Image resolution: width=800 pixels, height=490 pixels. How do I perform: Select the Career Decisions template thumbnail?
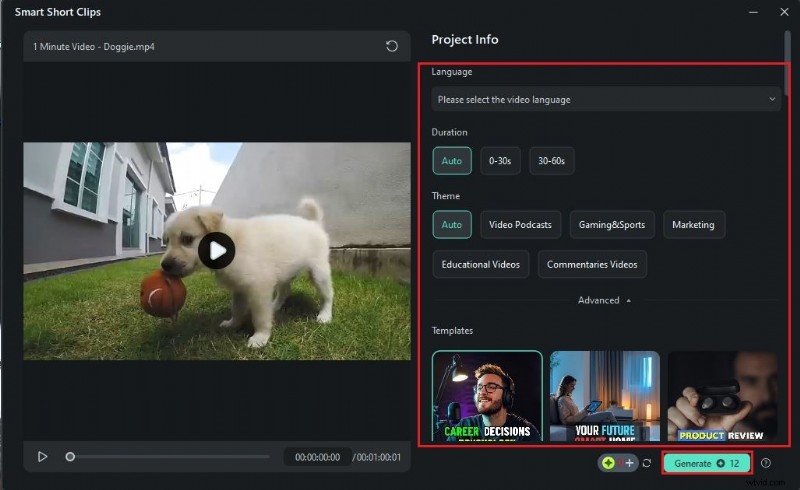click(487, 396)
